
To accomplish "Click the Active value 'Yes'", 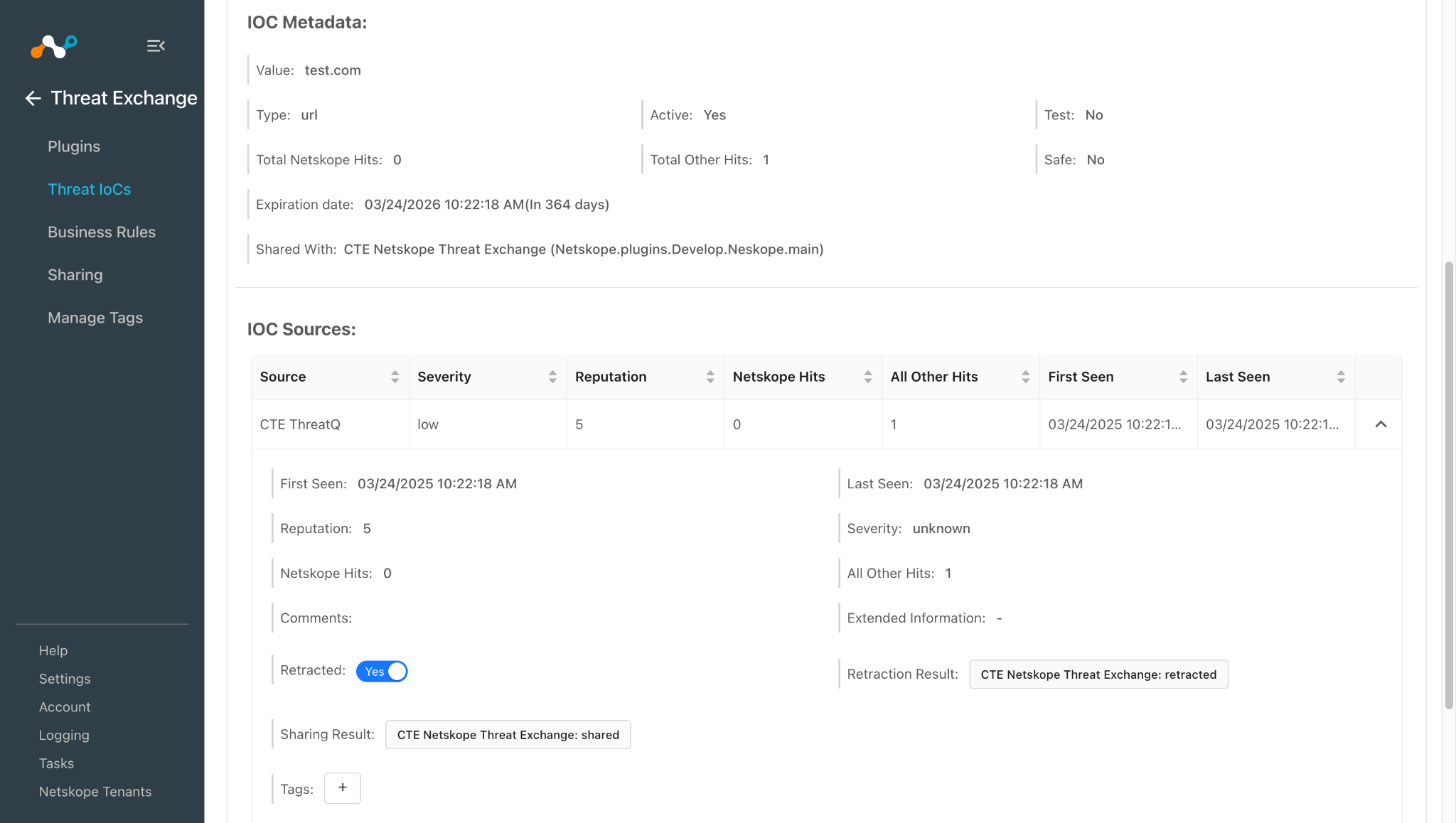I will point(714,115).
